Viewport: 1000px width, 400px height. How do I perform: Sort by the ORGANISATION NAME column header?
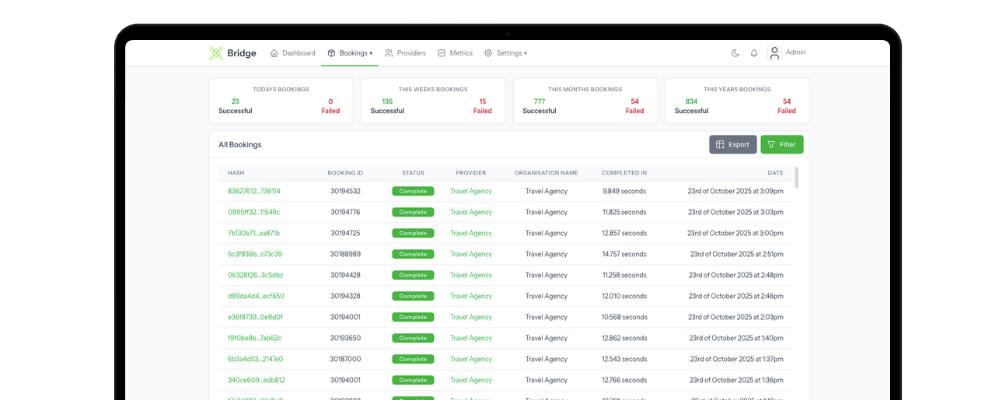pos(547,173)
